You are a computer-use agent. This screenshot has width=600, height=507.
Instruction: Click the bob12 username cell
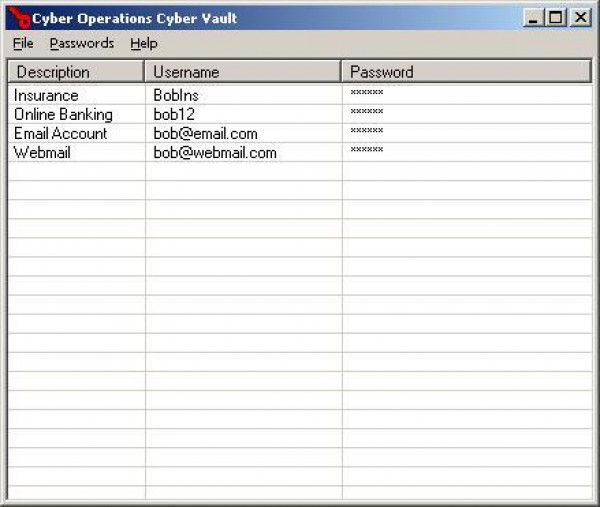point(174,114)
